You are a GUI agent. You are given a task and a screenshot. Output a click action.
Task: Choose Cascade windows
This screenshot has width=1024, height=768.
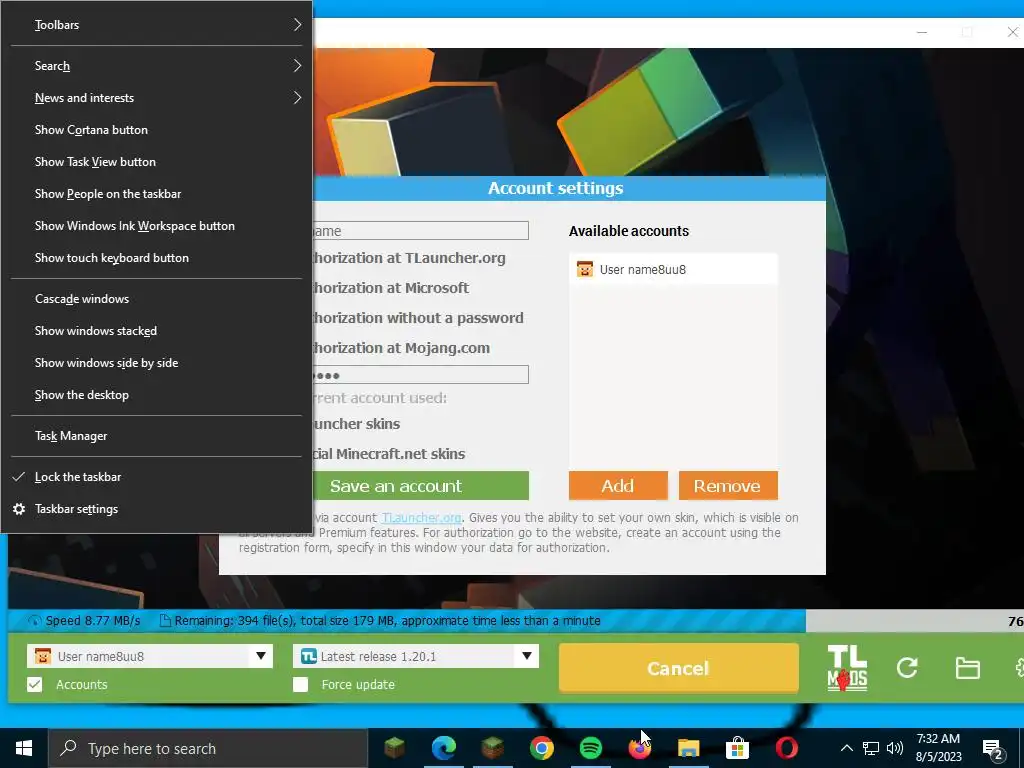point(157,299)
